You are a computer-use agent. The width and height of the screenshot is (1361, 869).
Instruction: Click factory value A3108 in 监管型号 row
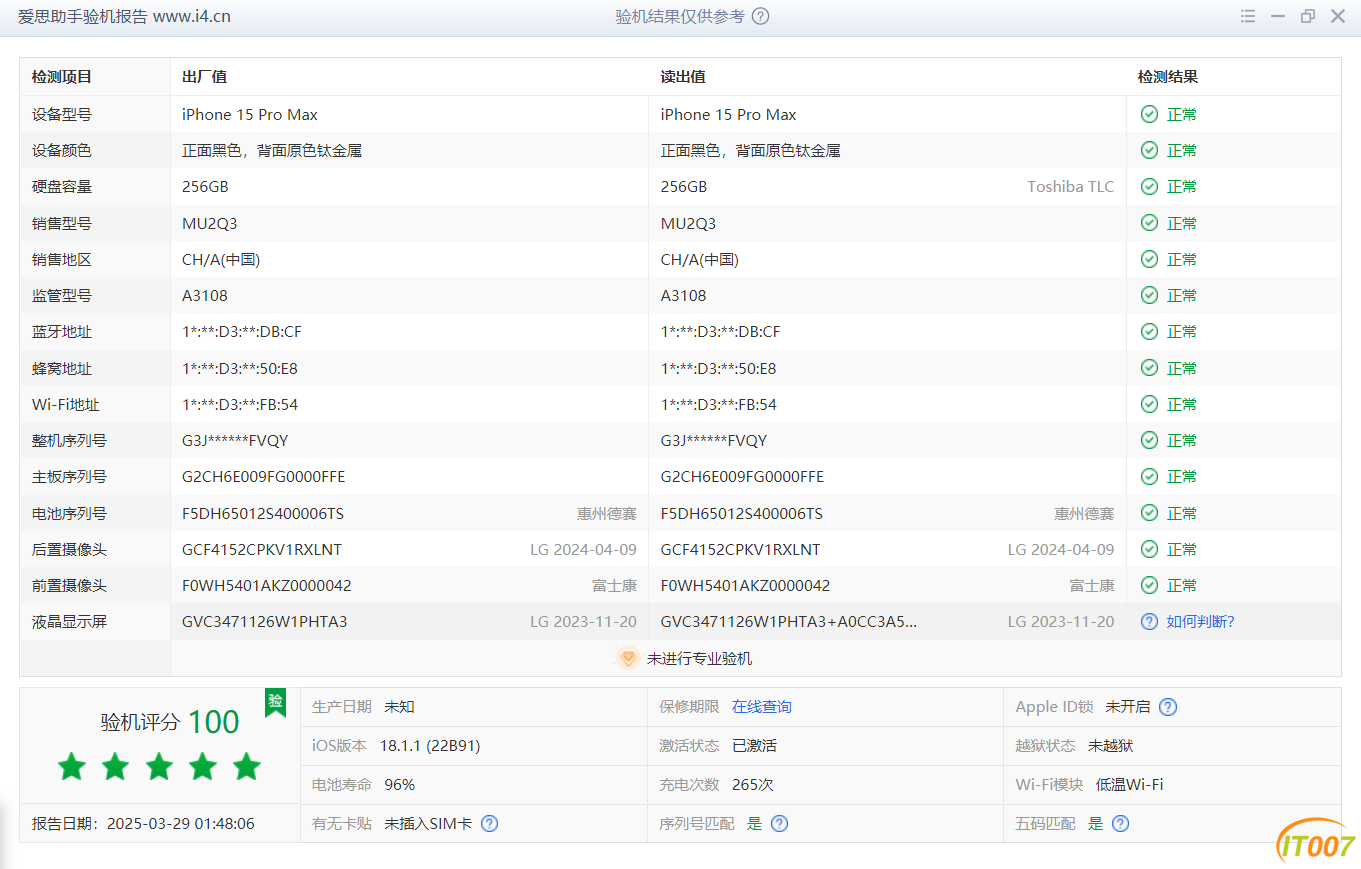205,296
